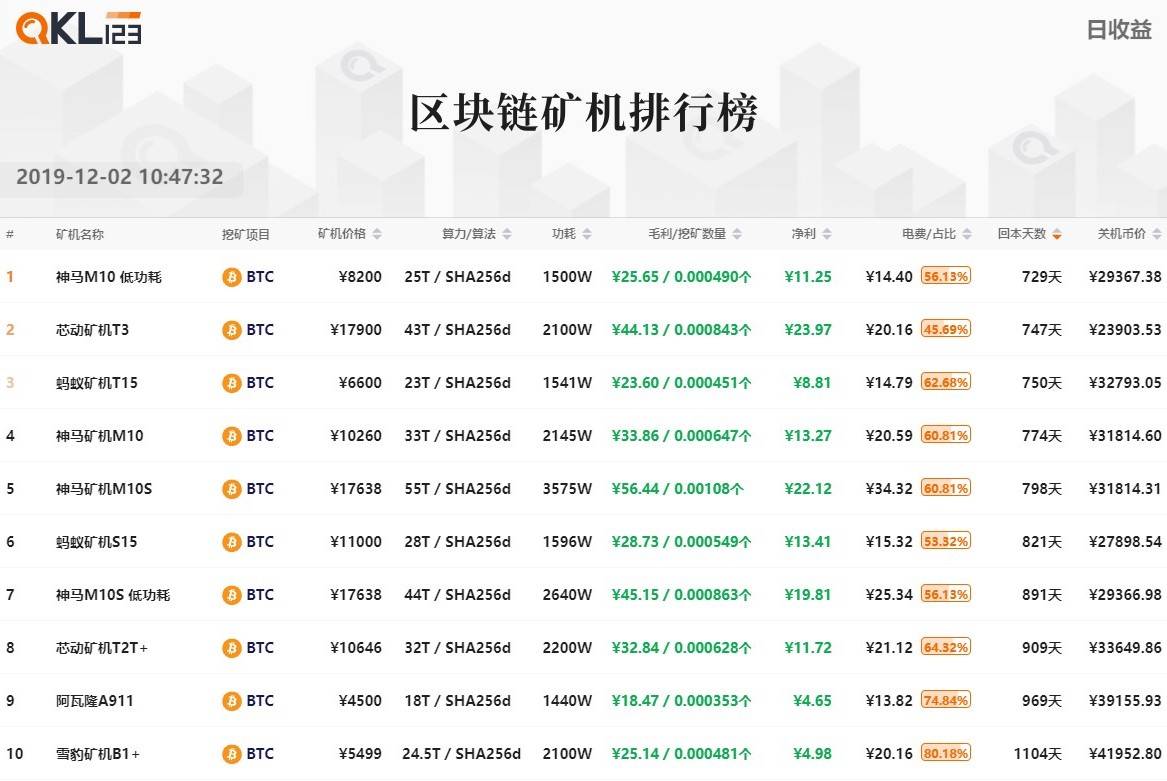The width and height of the screenshot is (1167, 781).
Task: Sort by 毛利/挖矿数量 using its sort arrows
Action: 737,234
